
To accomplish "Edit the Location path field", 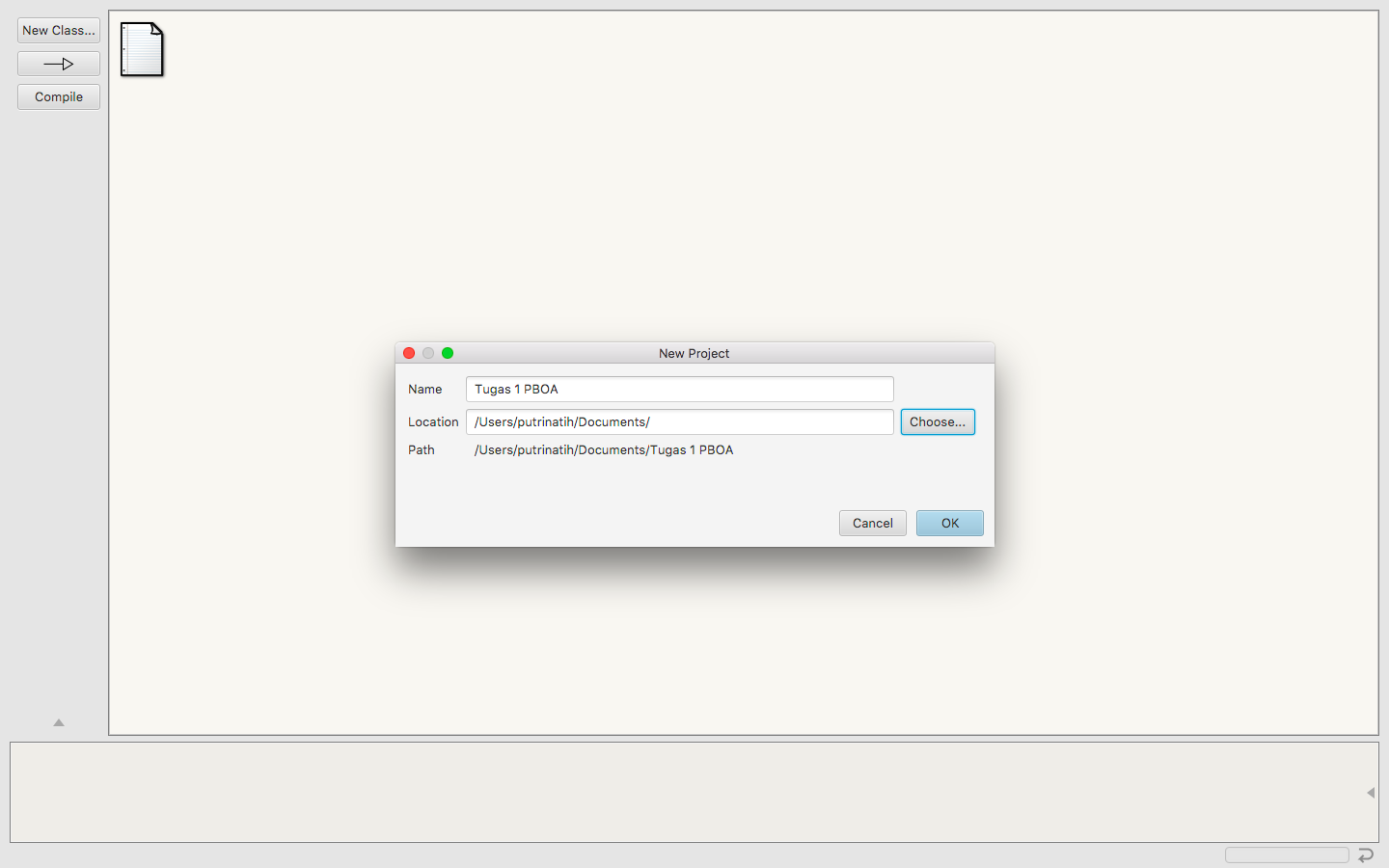I will point(680,422).
